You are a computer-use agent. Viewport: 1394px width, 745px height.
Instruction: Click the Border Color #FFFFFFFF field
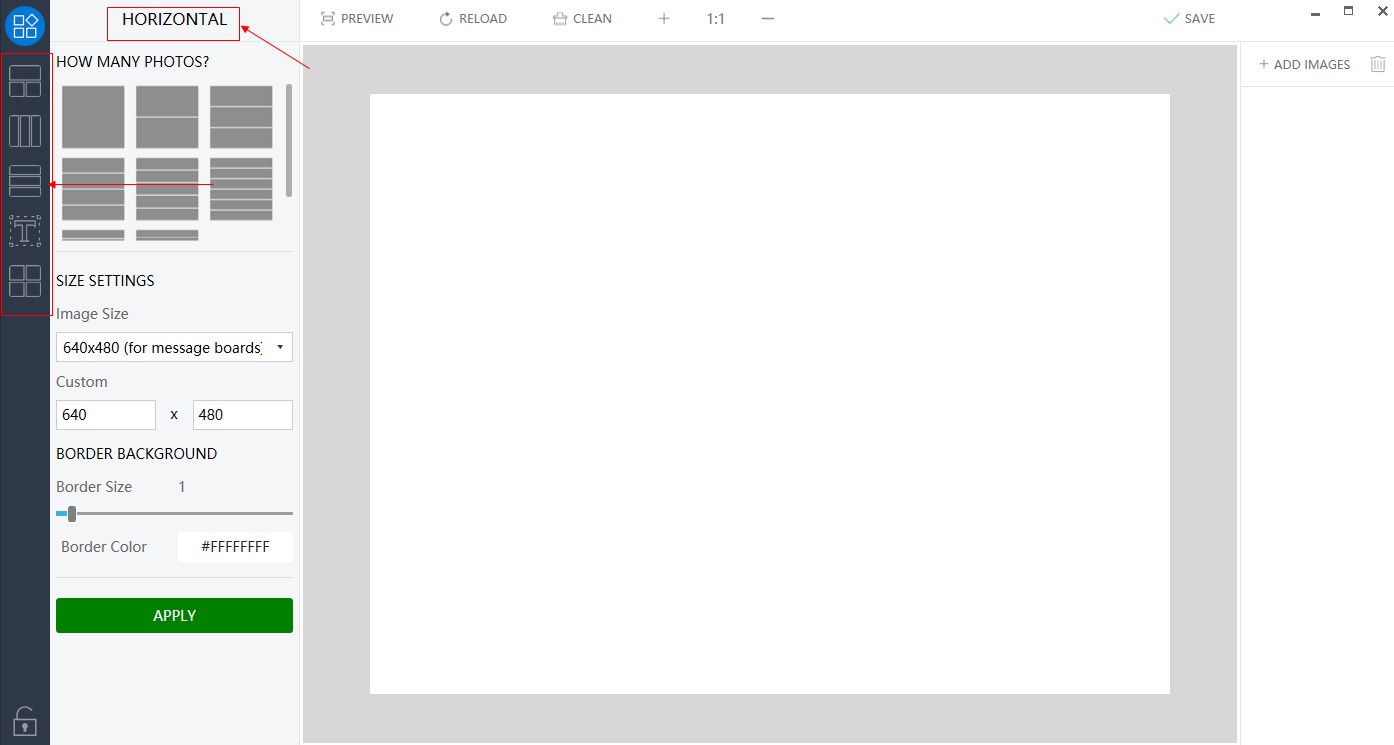coord(235,547)
